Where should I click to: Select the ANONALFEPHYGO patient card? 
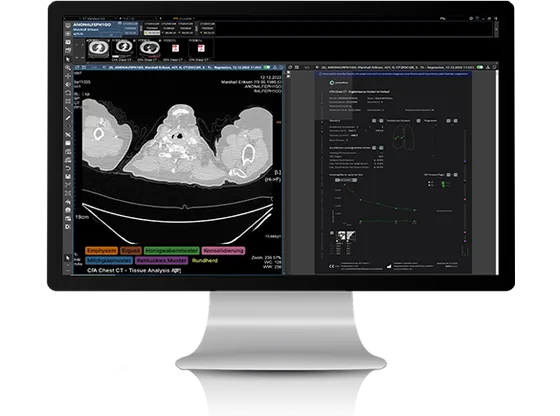pos(105,29)
